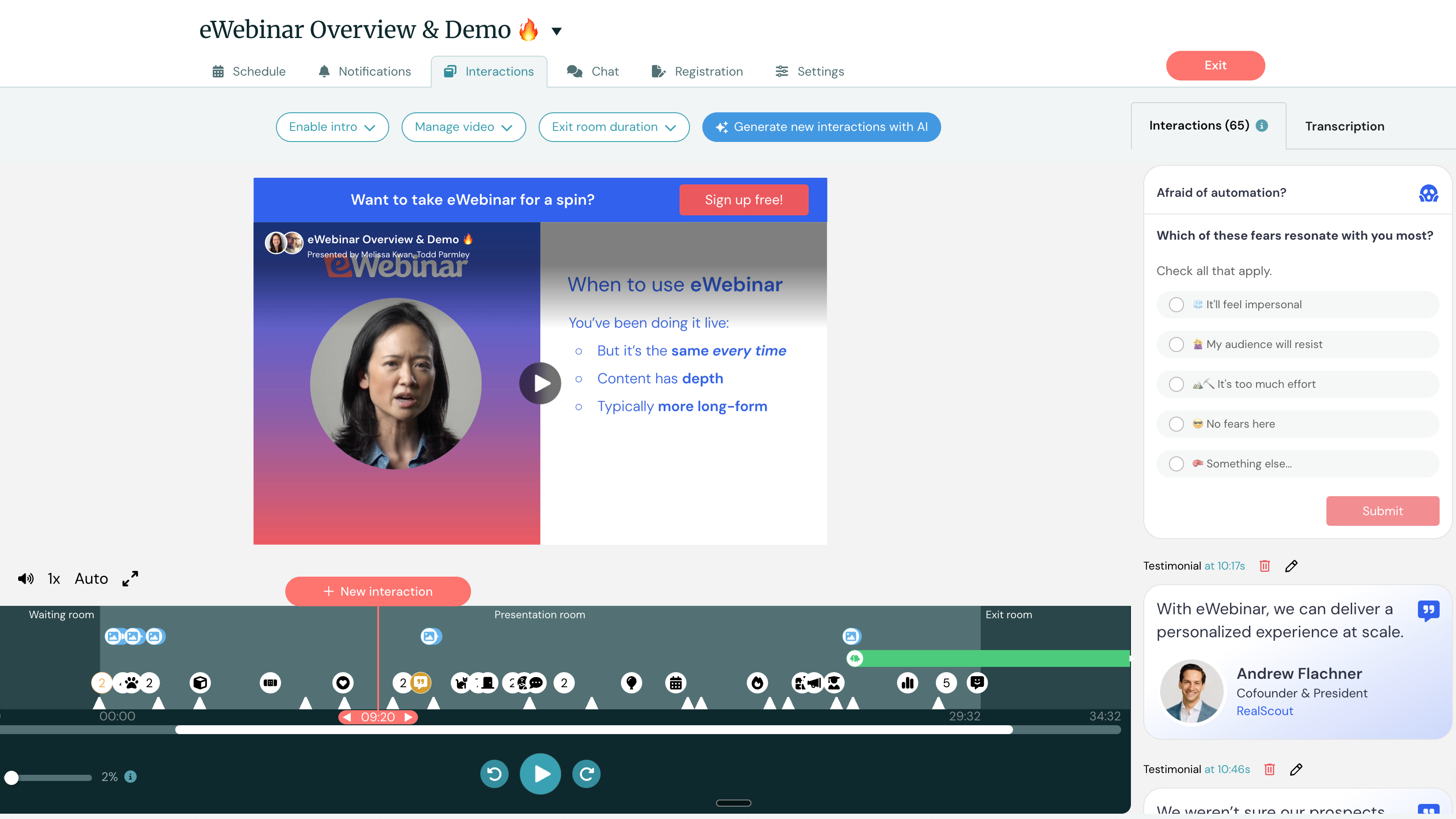The image size is (1456, 819).
Task: Open the Manage video dropdown
Action: pyautogui.click(x=464, y=127)
